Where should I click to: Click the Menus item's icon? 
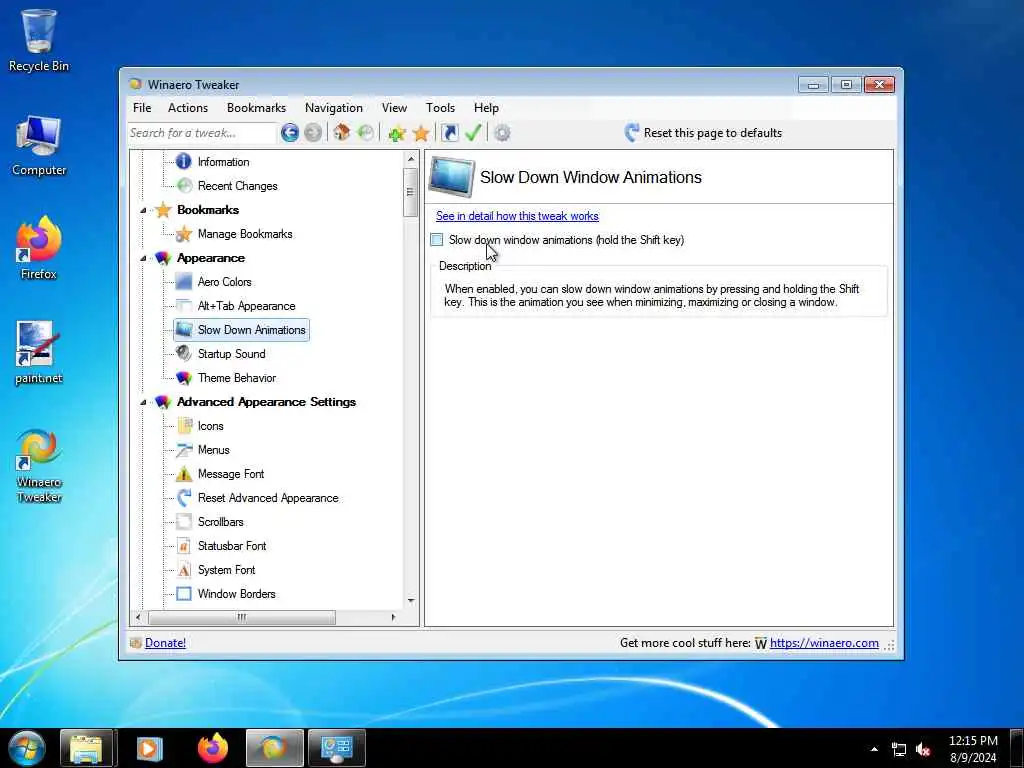184,449
